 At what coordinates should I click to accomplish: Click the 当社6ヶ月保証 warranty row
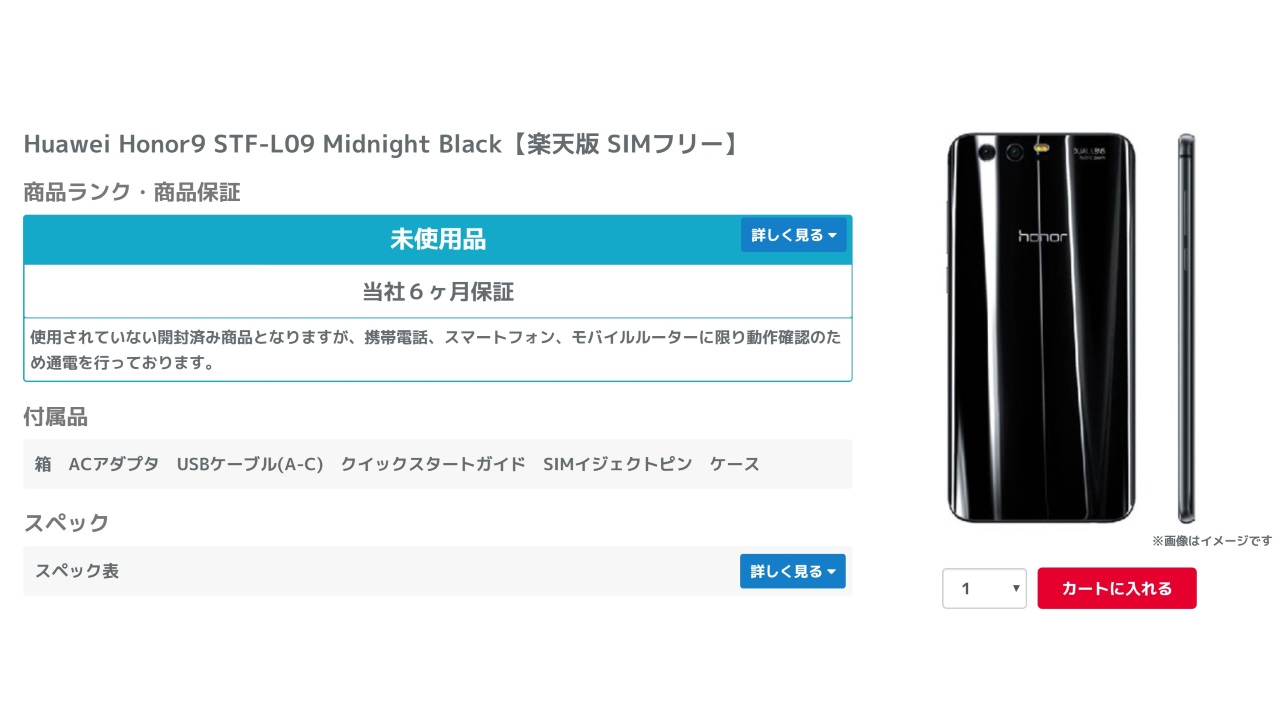coord(438,292)
